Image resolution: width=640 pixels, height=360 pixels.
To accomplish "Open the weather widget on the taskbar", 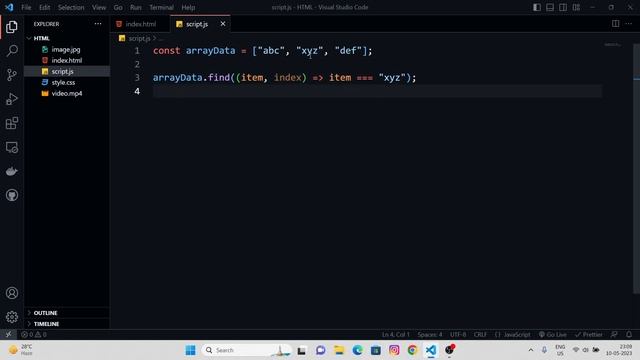I will 21,350.
